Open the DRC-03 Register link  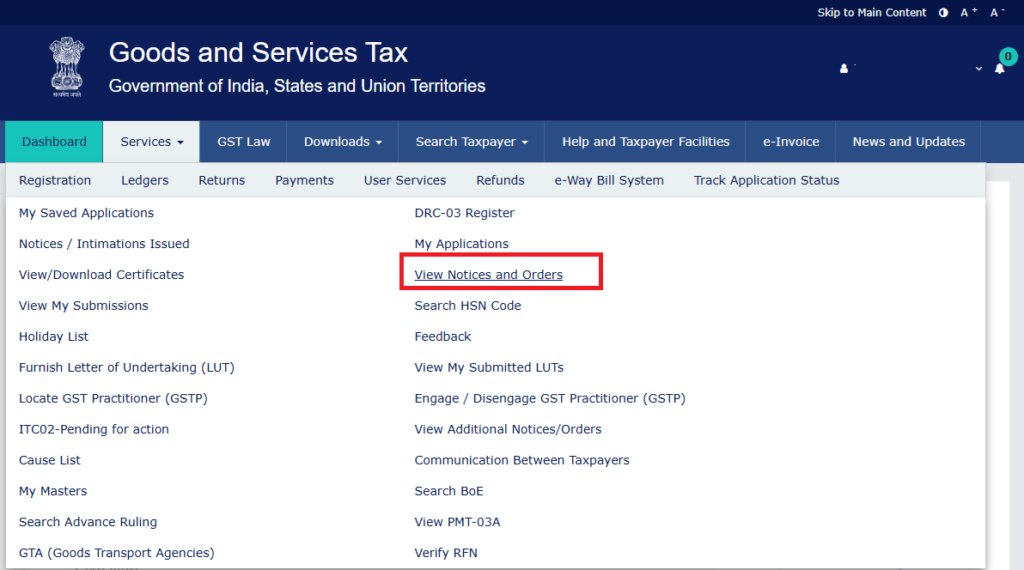[464, 213]
